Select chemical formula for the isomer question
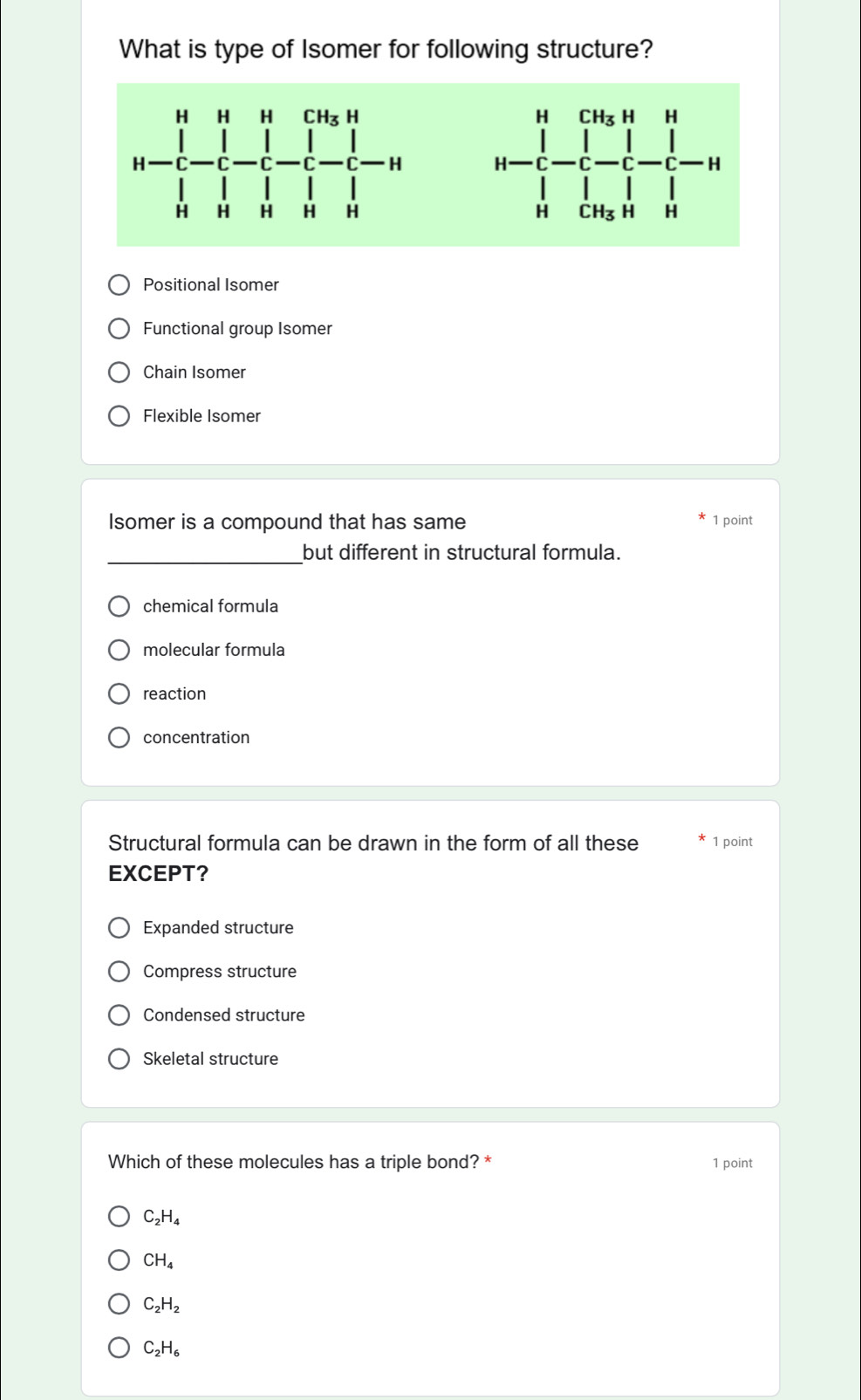Screen dimensions: 861x1400 click(x=120, y=605)
